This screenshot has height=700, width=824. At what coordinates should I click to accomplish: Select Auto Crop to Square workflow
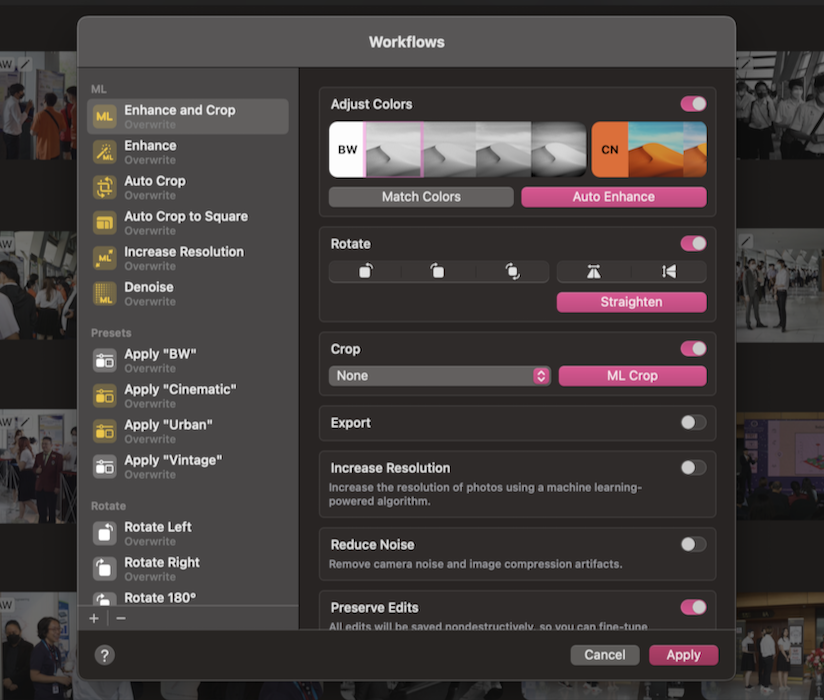(x=188, y=223)
